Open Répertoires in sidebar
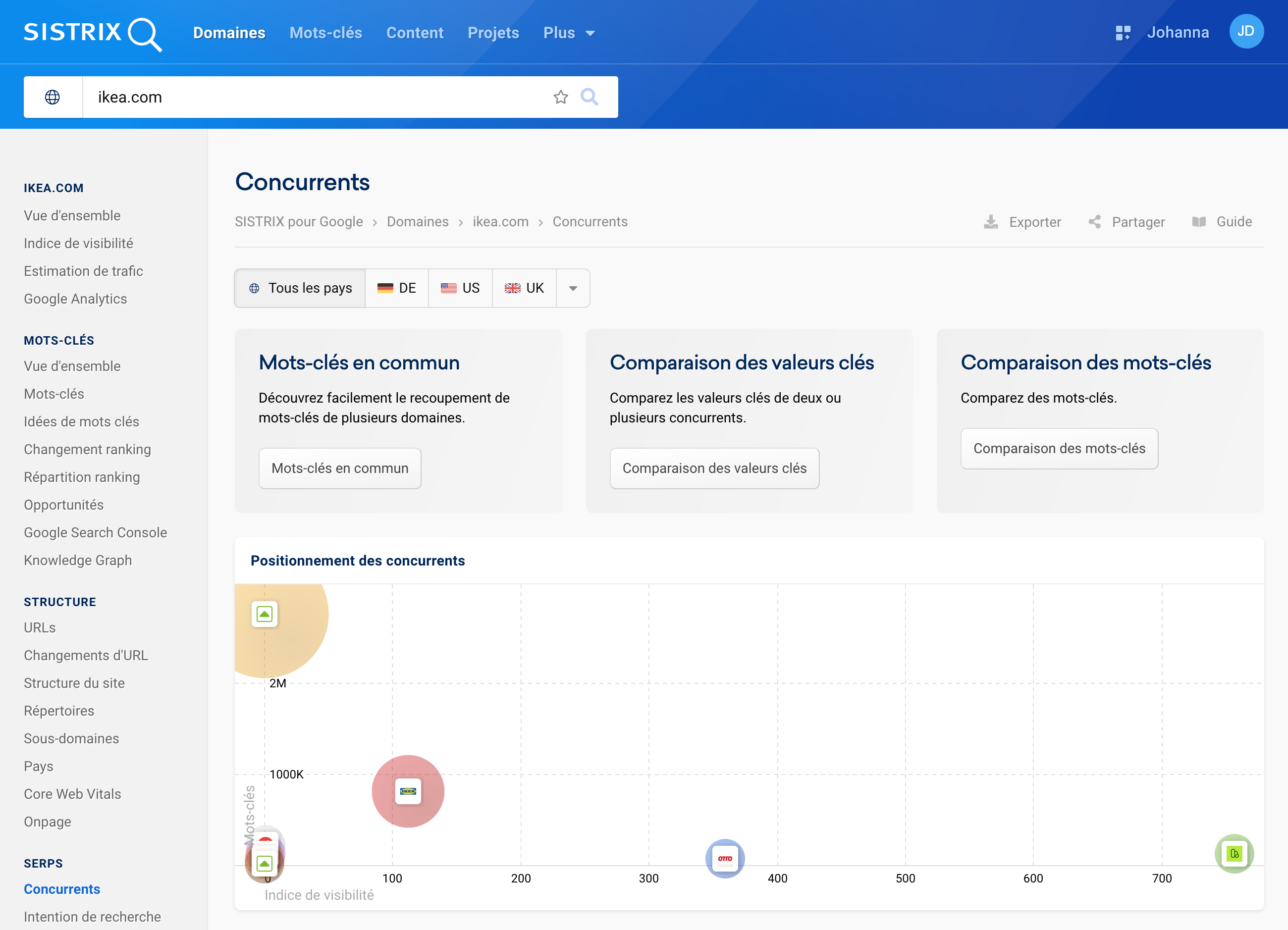1288x930 pixels. pyautogui.click(x=59, y=712)
